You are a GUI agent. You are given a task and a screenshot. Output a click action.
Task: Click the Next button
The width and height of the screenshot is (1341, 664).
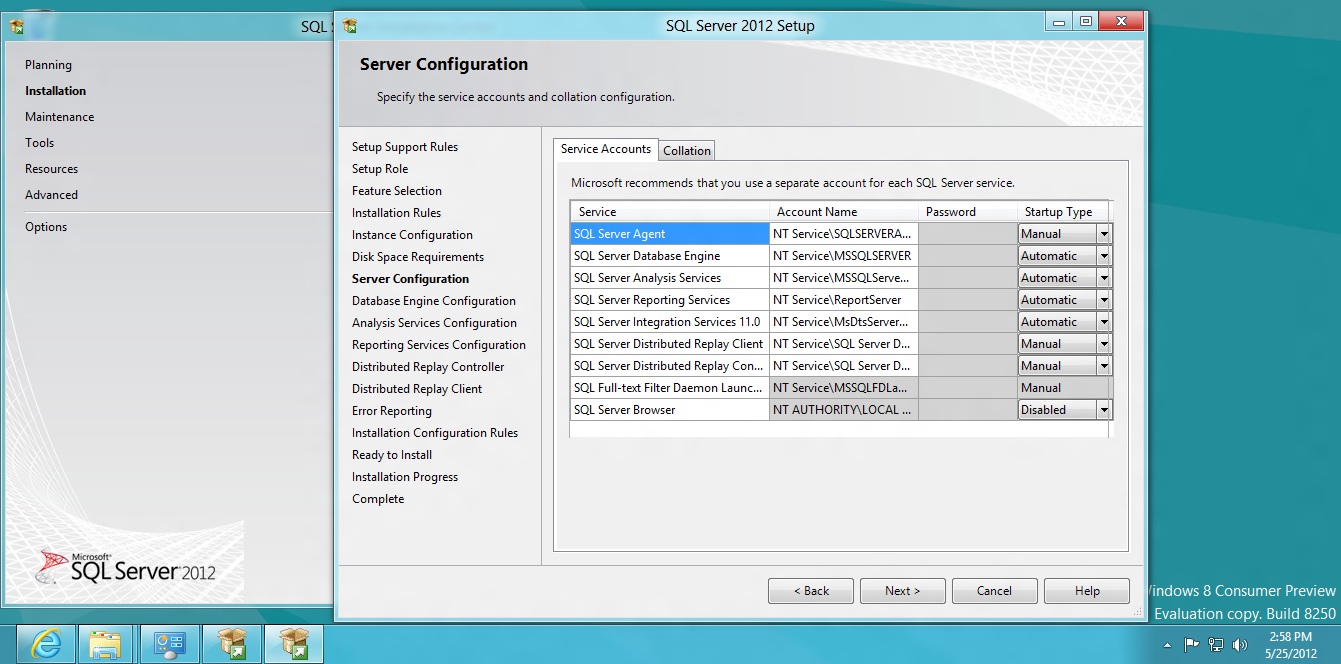coord(902,591)
